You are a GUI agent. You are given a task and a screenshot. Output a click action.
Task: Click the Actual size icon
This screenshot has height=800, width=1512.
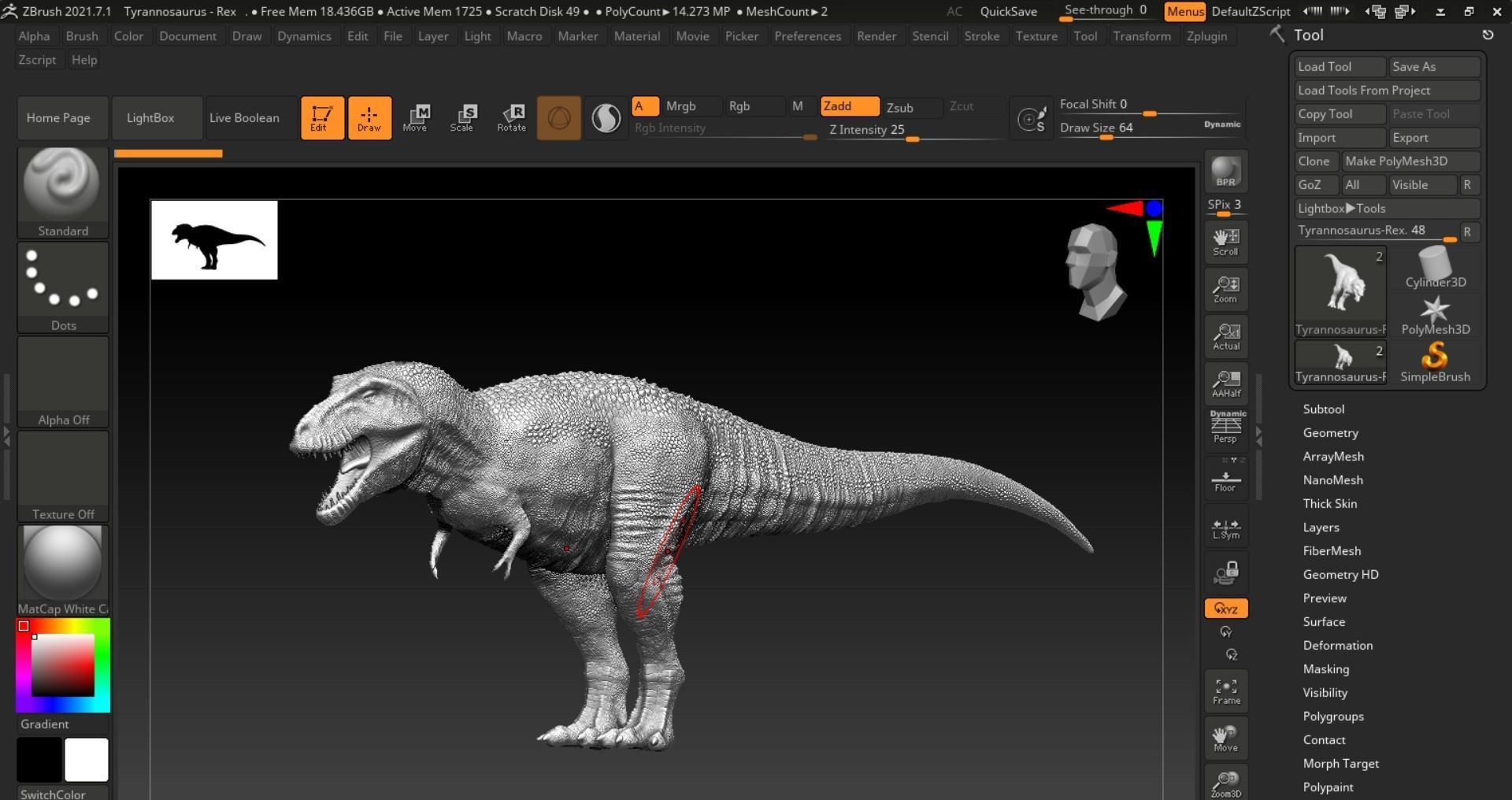click(1226, 336)
